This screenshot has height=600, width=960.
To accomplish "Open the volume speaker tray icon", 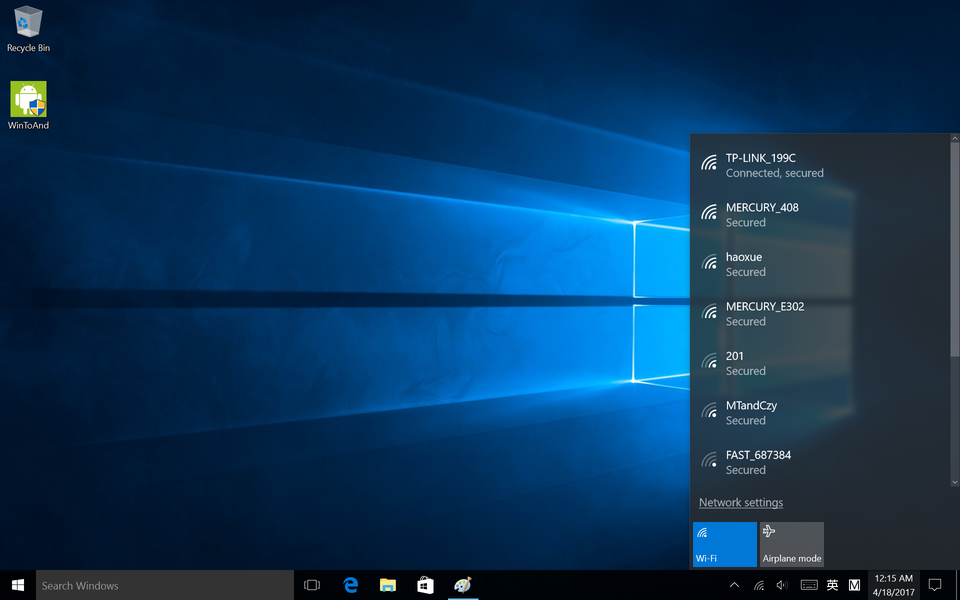I will (782, 585).
